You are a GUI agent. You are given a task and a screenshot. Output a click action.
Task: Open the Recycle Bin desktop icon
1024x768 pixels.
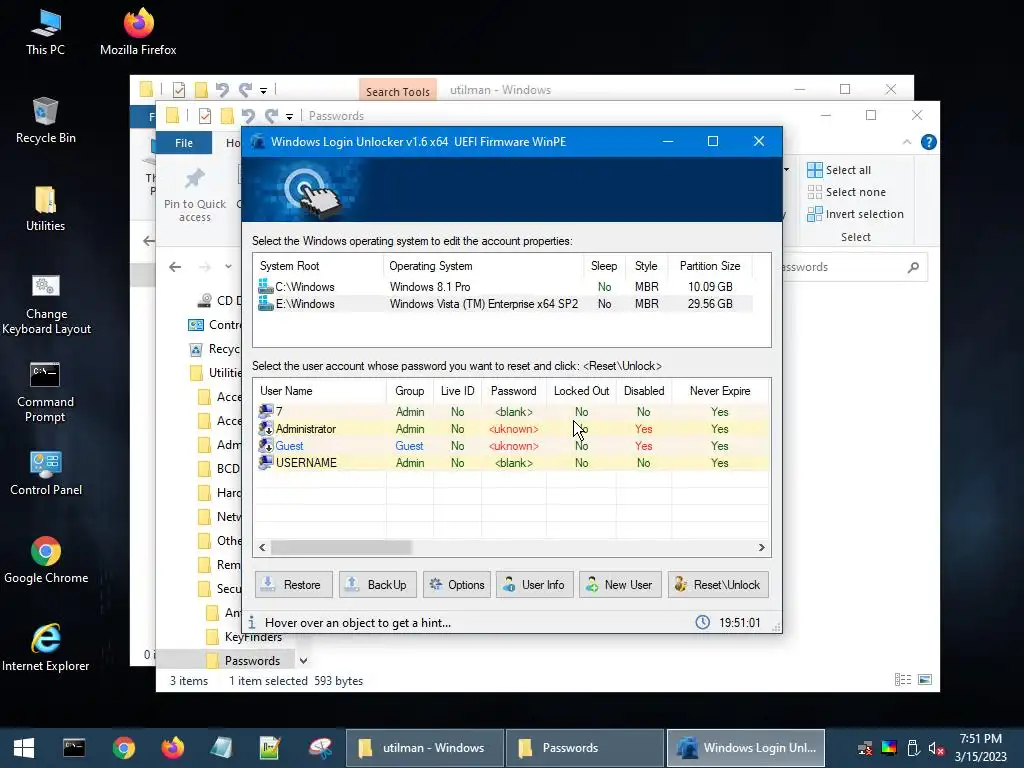[x=45, y=120]
